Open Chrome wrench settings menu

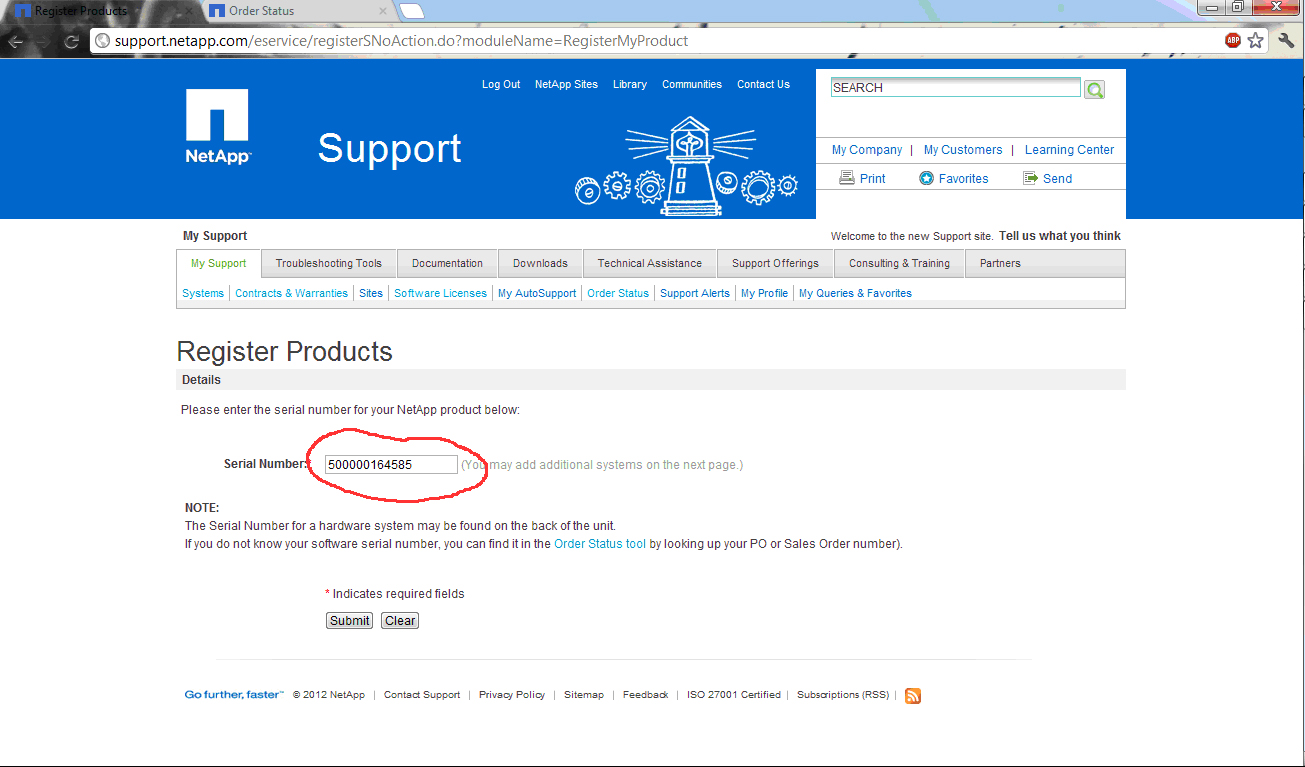coord(1287,41)
